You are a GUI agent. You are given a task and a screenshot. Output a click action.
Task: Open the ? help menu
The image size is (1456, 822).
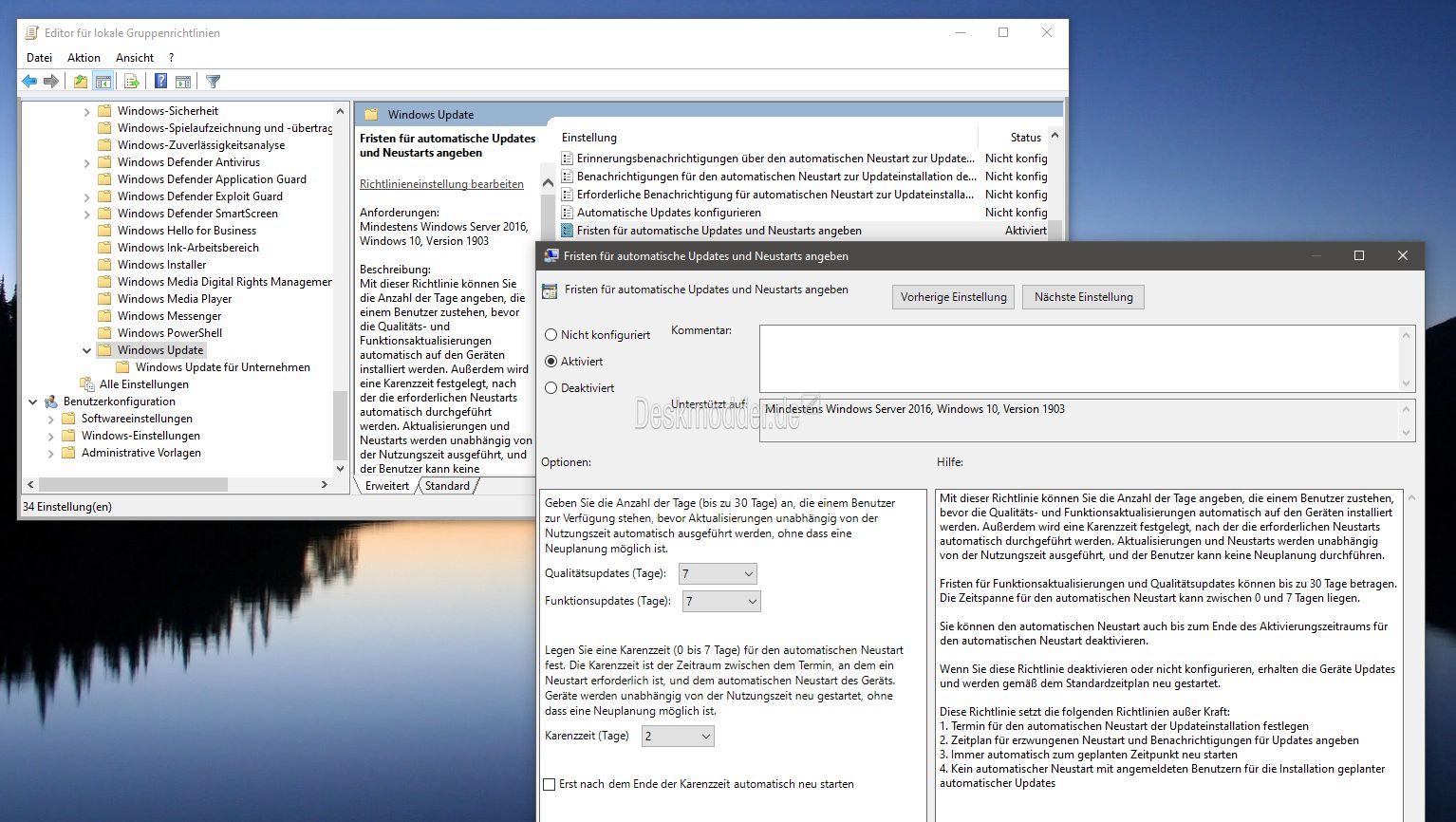(x=171, y=58)
